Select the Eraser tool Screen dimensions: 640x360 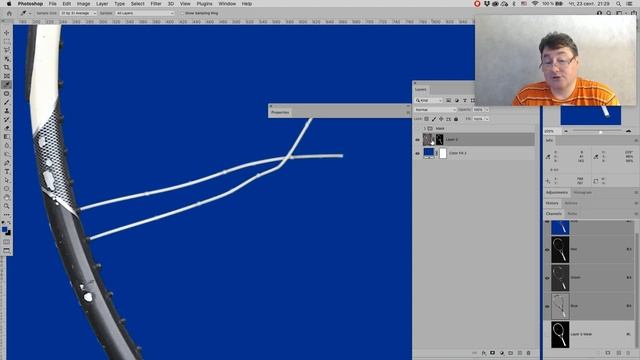point(7,128)
